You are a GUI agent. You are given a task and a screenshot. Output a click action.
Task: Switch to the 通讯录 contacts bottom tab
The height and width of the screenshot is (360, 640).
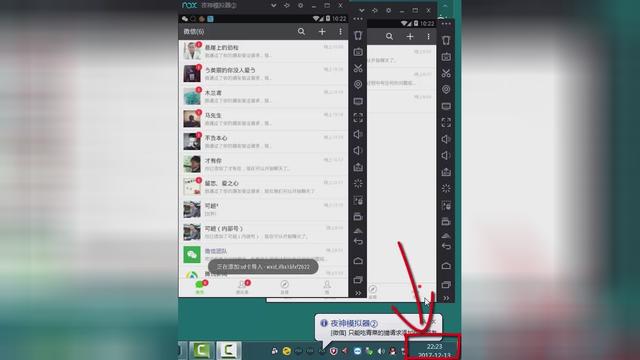(x=242, y=287)
